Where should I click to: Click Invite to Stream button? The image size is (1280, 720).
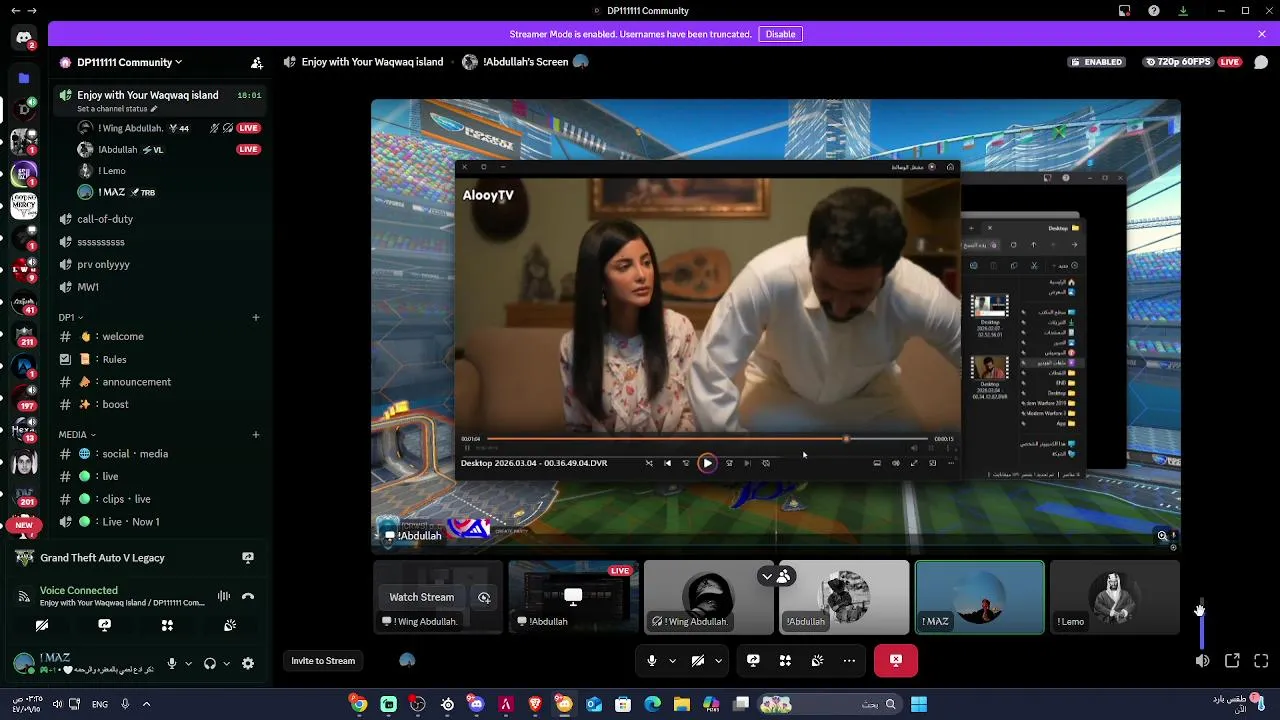323,661
